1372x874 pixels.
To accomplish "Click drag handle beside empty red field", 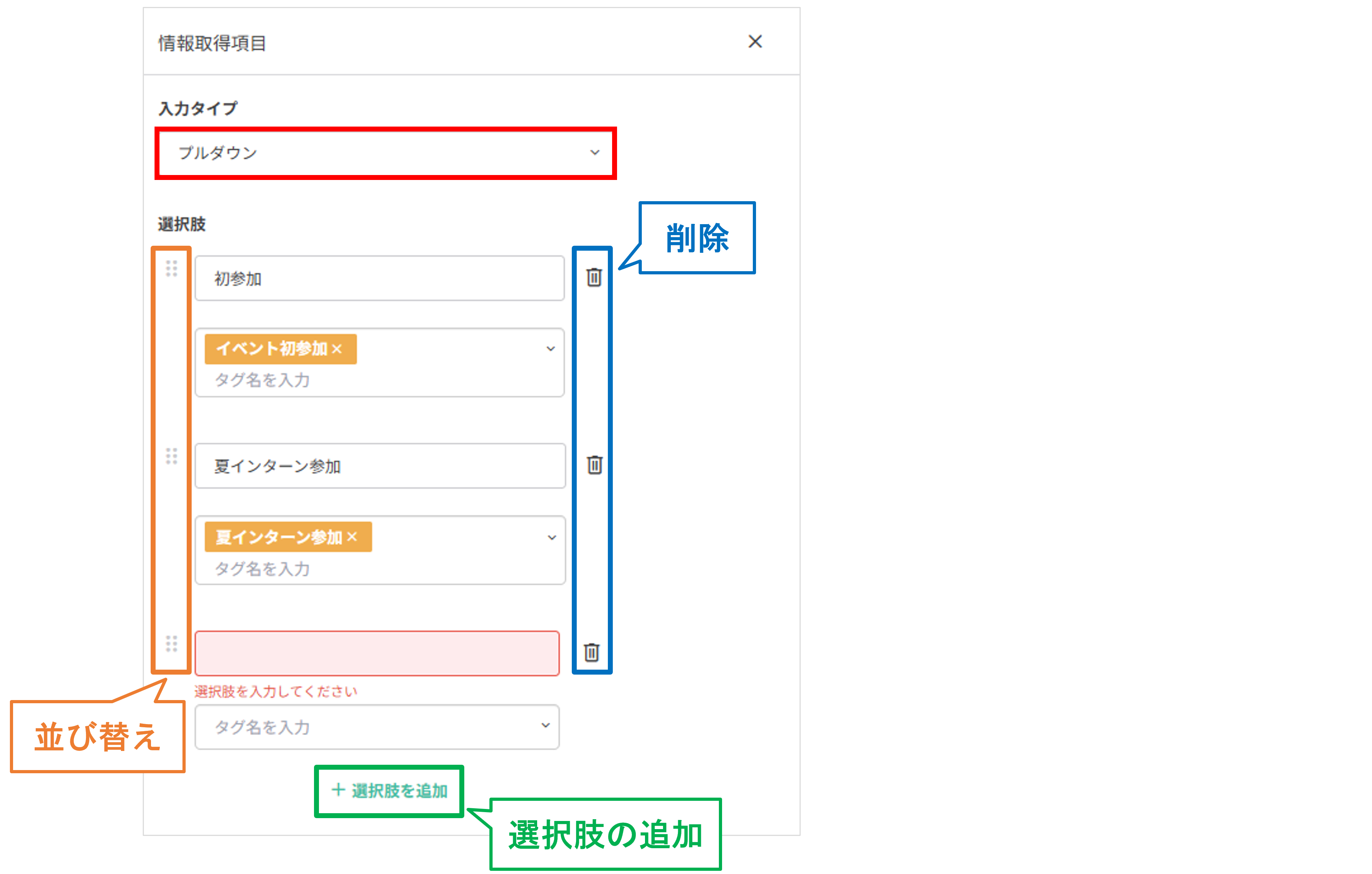I will (171, 644).
